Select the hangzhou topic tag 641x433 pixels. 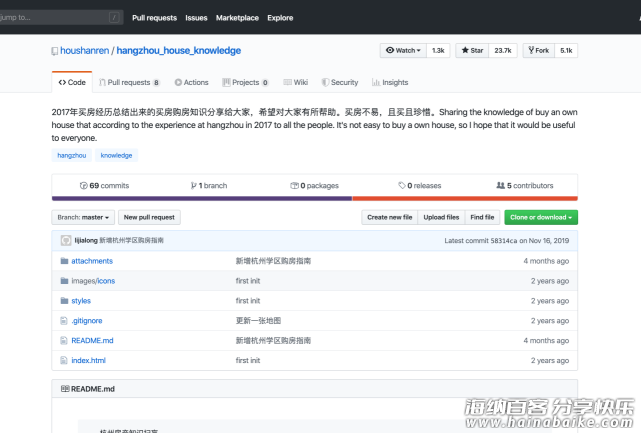(72, 155)
